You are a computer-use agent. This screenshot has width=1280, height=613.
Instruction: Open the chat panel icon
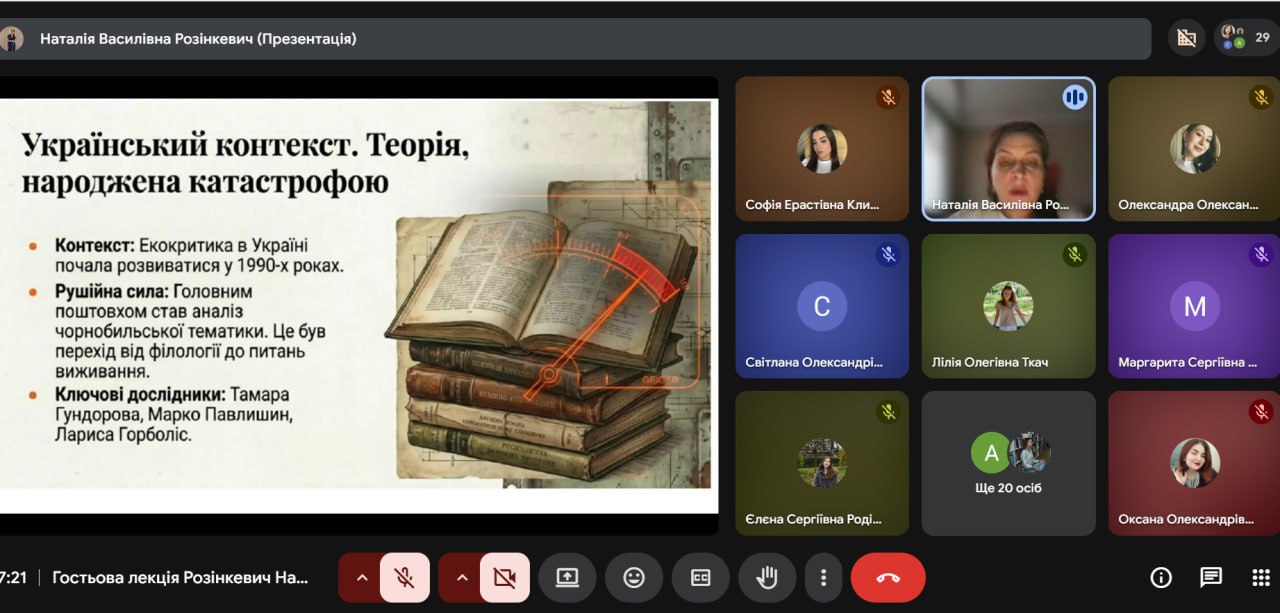(1211, 577)
